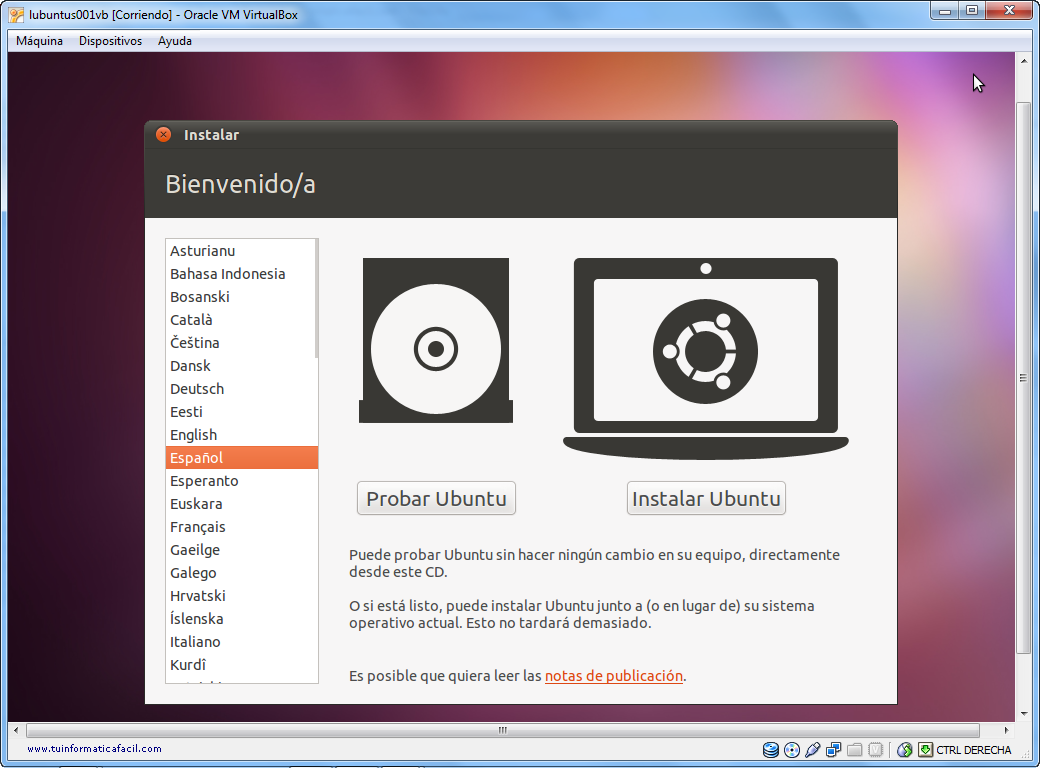
Task: Select Íslenska language
Action: 241,619
